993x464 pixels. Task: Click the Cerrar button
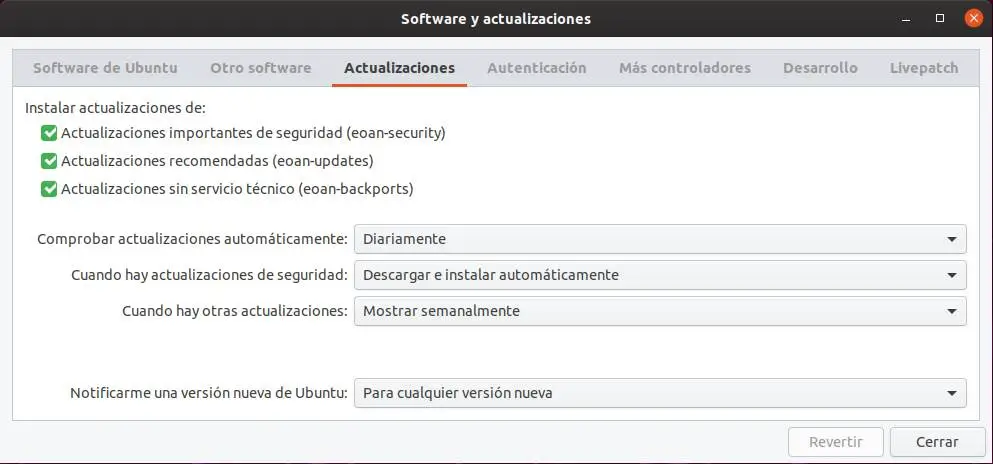(937, 442)
